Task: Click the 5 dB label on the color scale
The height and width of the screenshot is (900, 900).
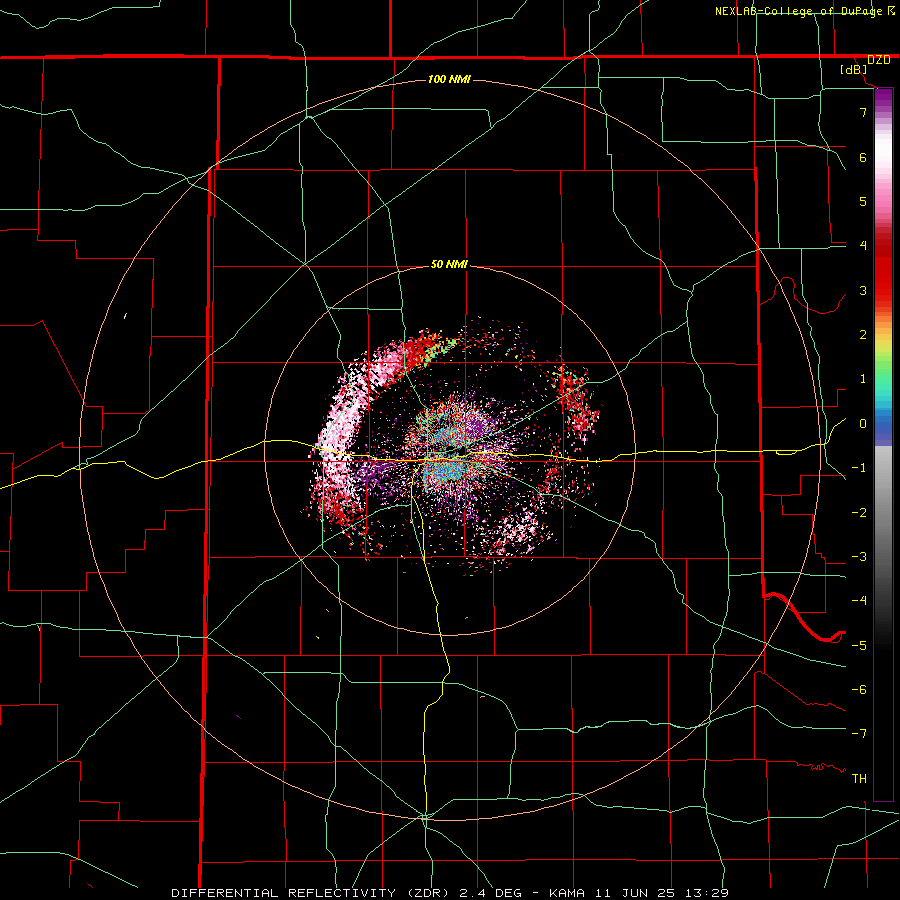Action: point(863,201)
